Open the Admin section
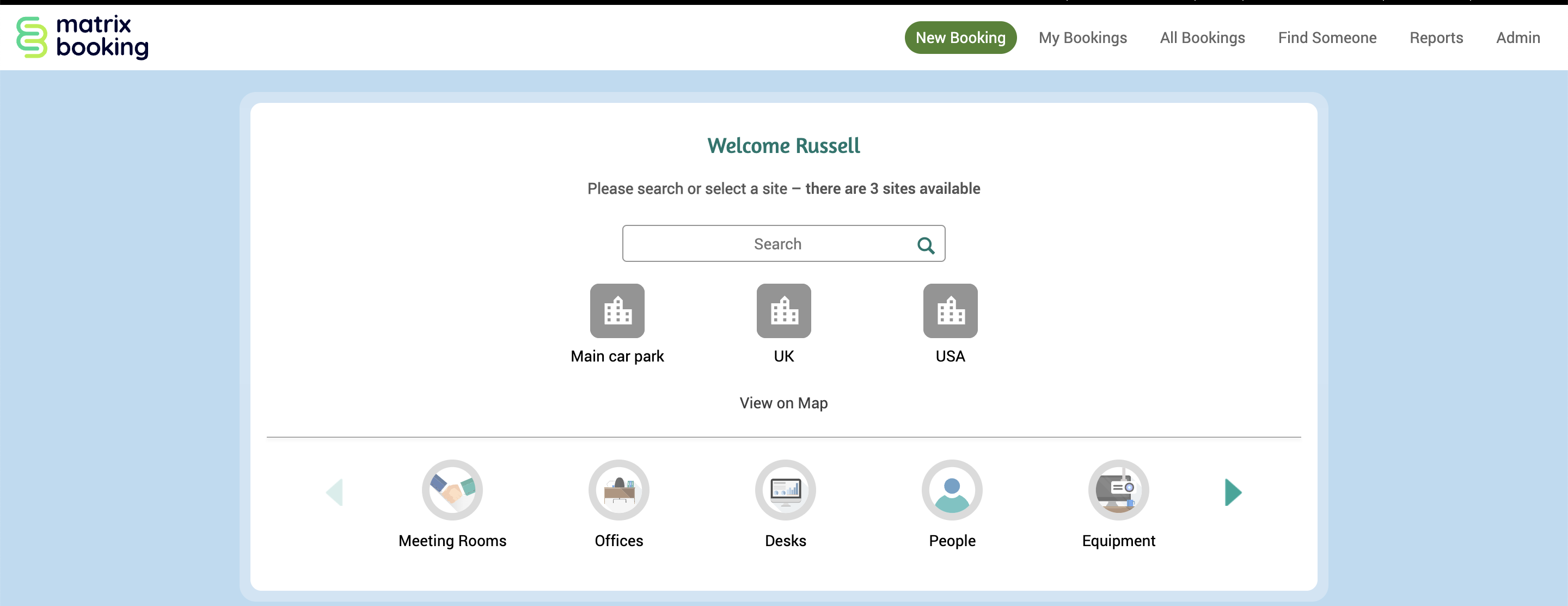The width and height of the screenshot is (1568, 606). point(1517,38)
